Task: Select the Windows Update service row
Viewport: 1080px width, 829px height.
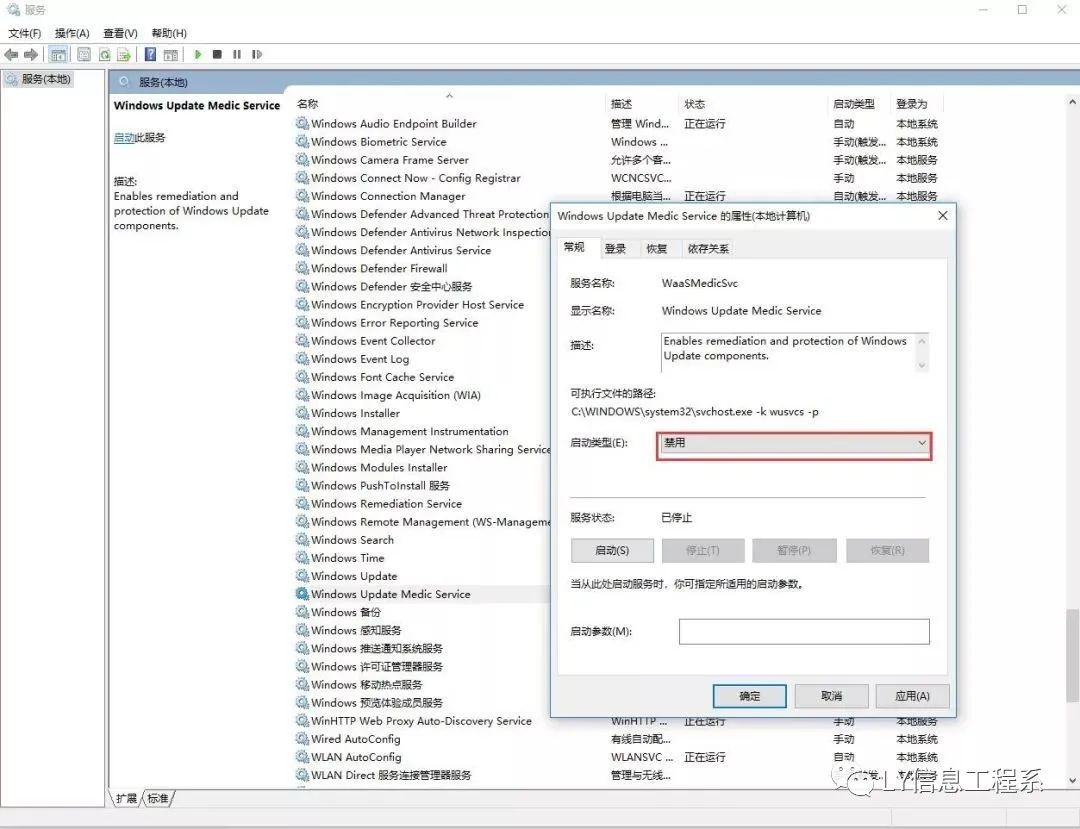Action: click(x=422, y=576)
